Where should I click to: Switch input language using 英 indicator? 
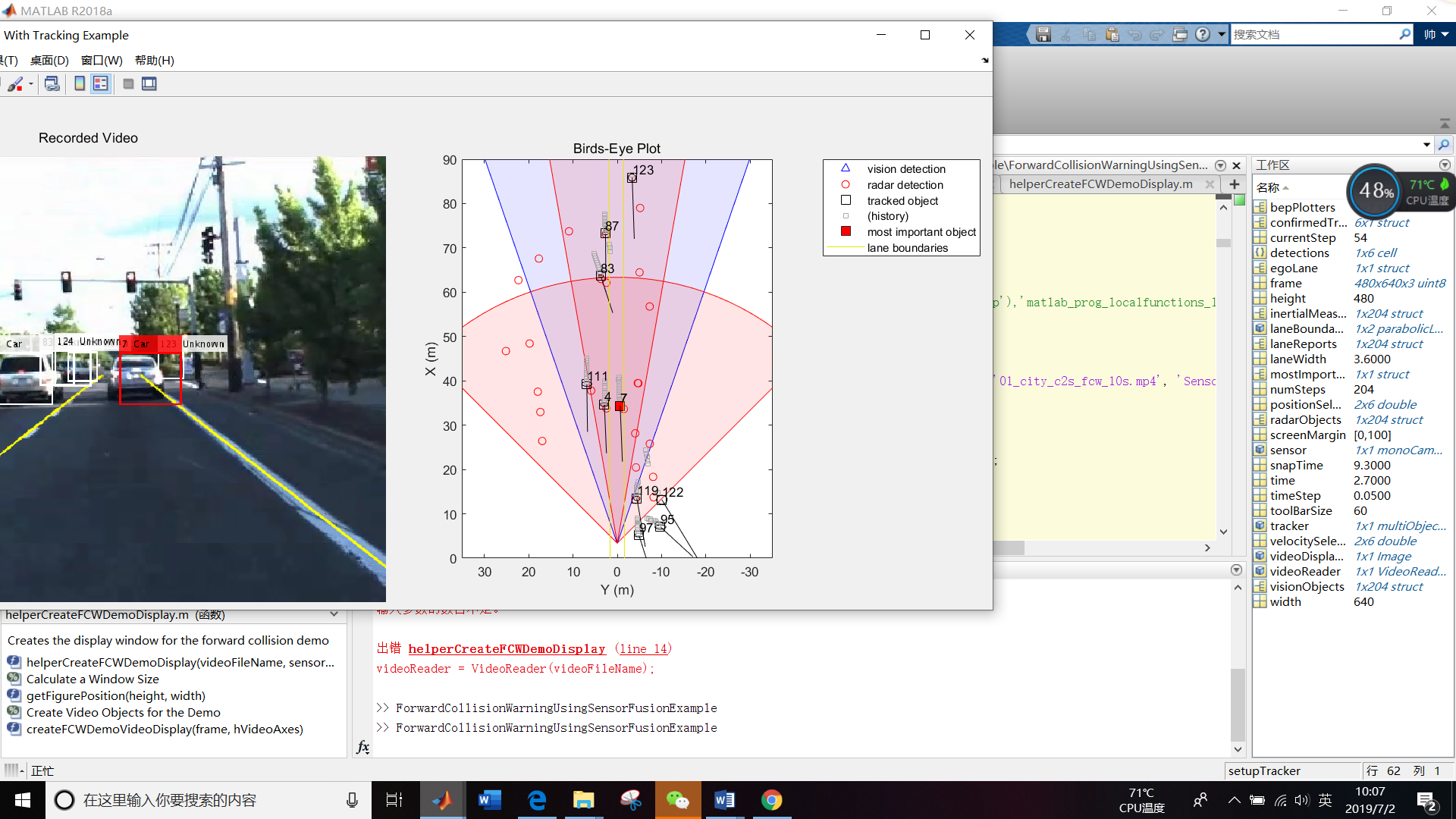[x=1325, y=799]
